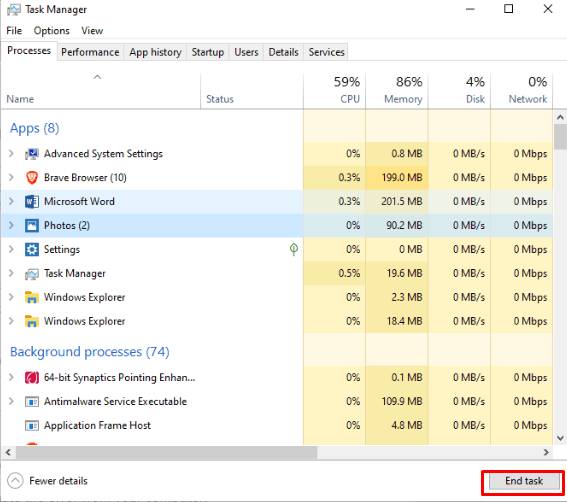Click the Settings gear icon
Viewport: 567px width, 502px height.
click(x=31, y=249)
